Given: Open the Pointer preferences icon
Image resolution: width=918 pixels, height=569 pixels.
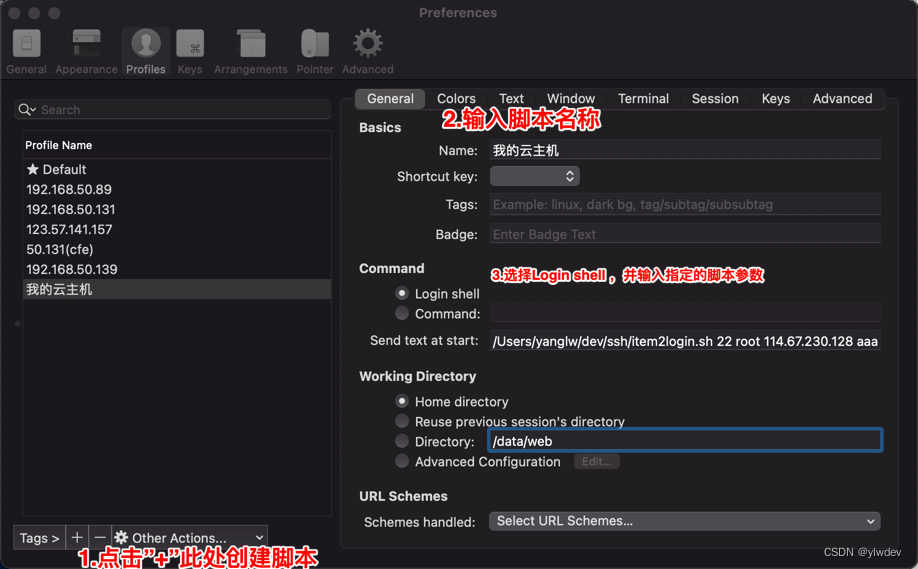Looking at the screenshot, I should 315,51.
